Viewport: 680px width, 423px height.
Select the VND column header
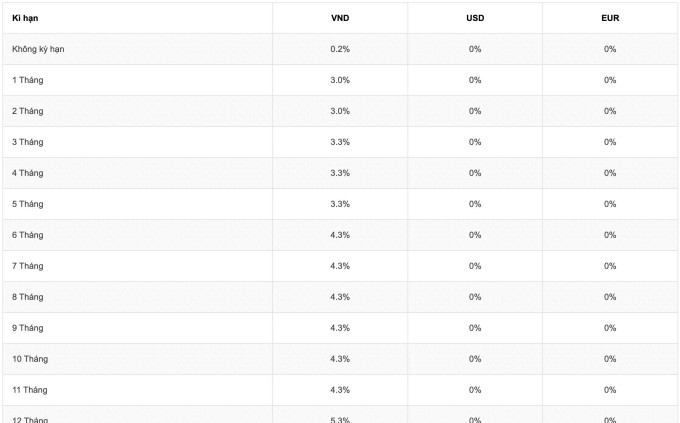point(340,18)
